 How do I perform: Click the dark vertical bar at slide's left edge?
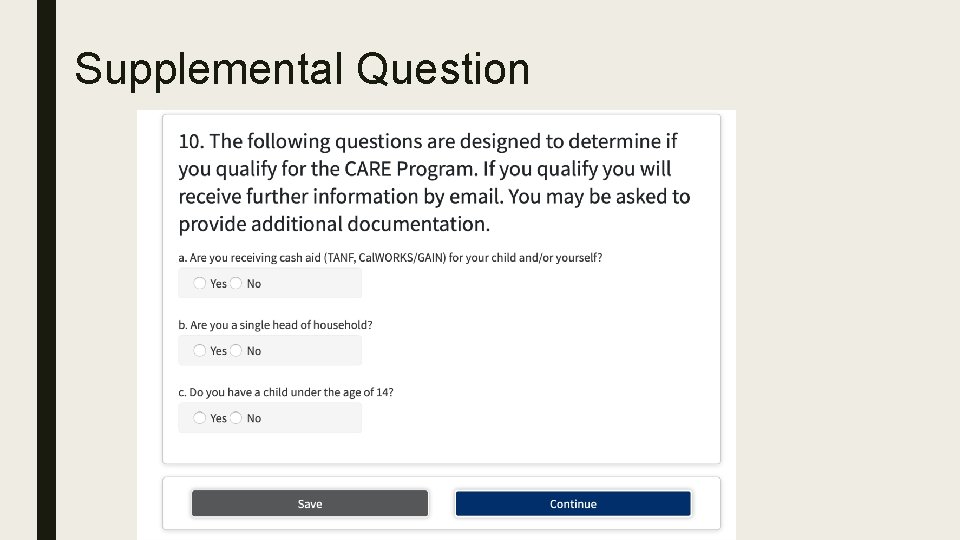46,270
